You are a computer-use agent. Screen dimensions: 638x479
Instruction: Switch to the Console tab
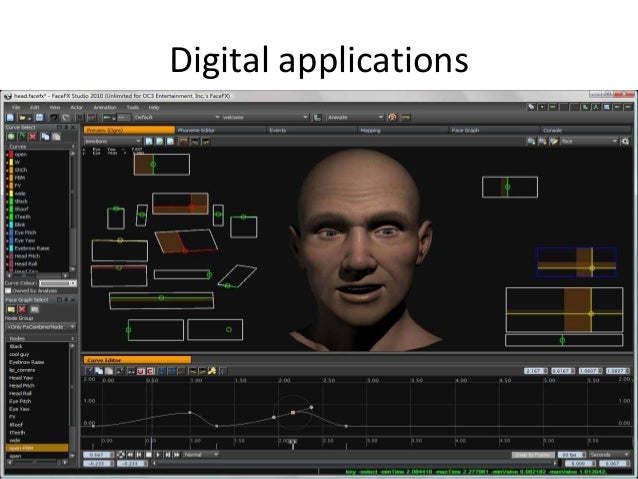[x=585, y=130]
